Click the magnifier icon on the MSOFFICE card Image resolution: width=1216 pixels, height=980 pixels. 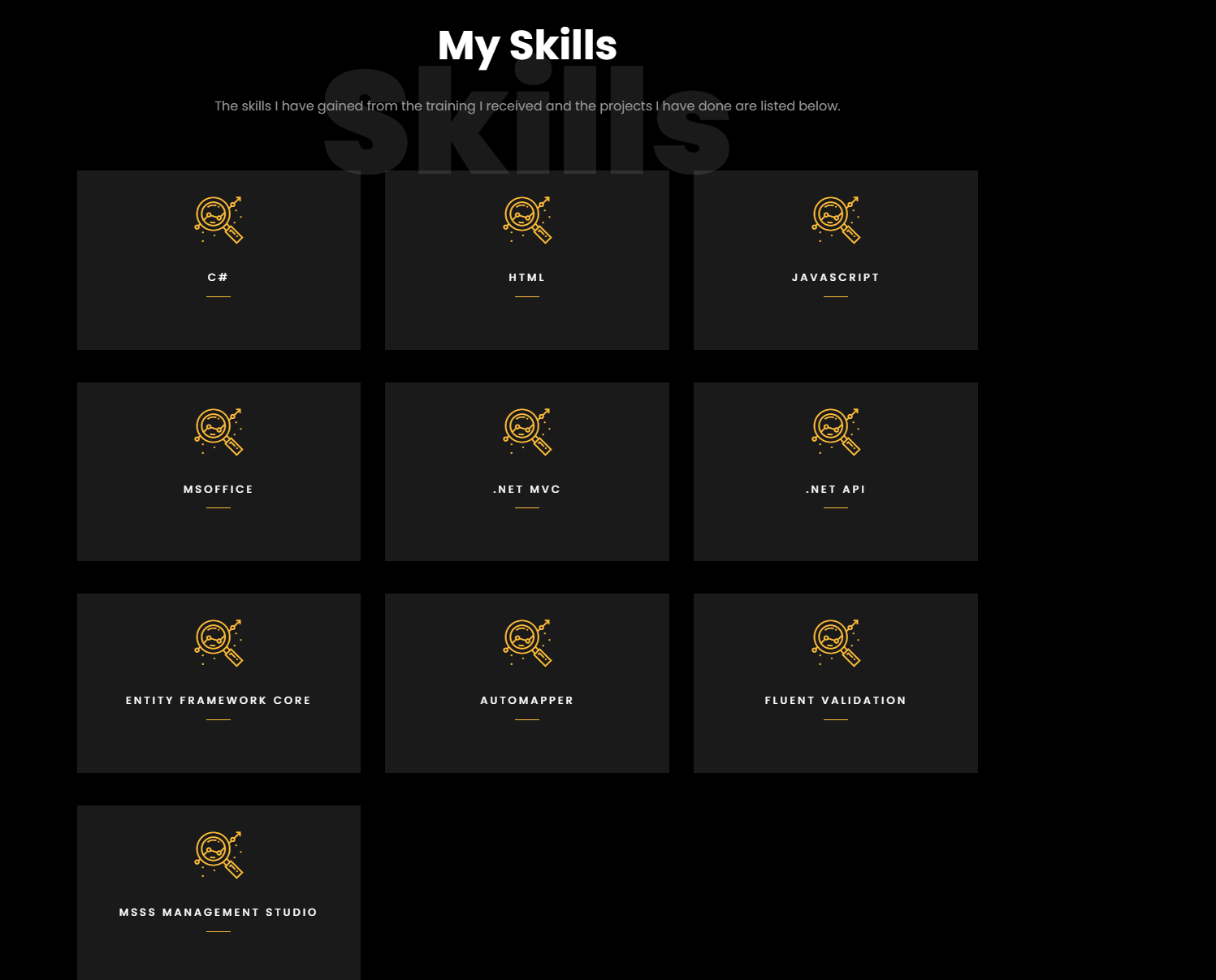pos(218,431)
